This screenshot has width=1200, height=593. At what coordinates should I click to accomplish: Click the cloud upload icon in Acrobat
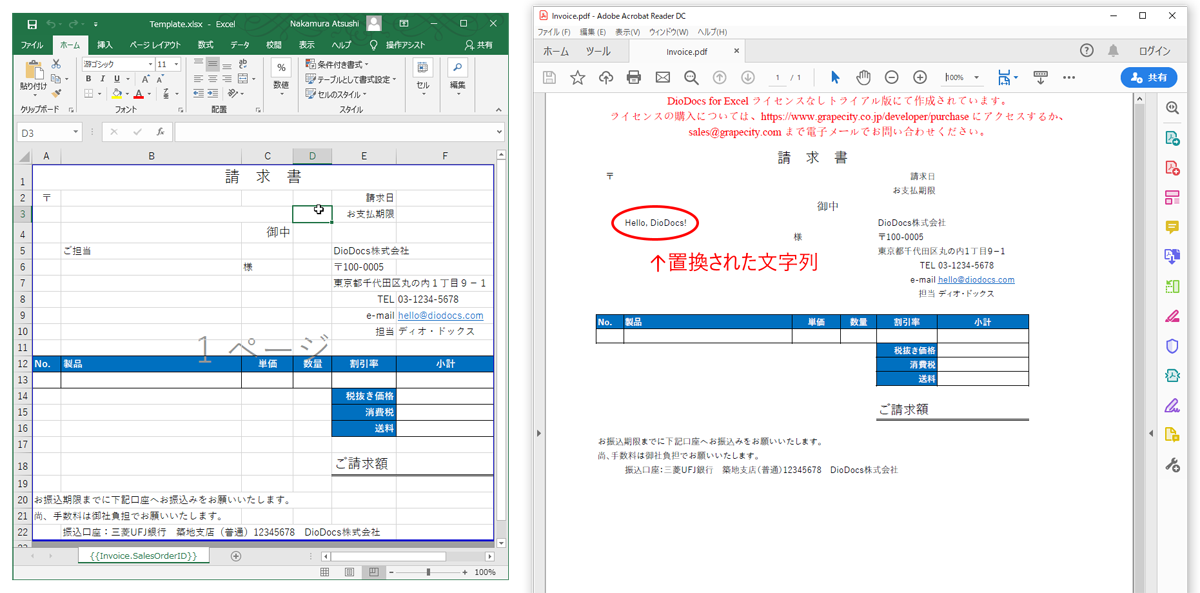click(x=606, y=77)
